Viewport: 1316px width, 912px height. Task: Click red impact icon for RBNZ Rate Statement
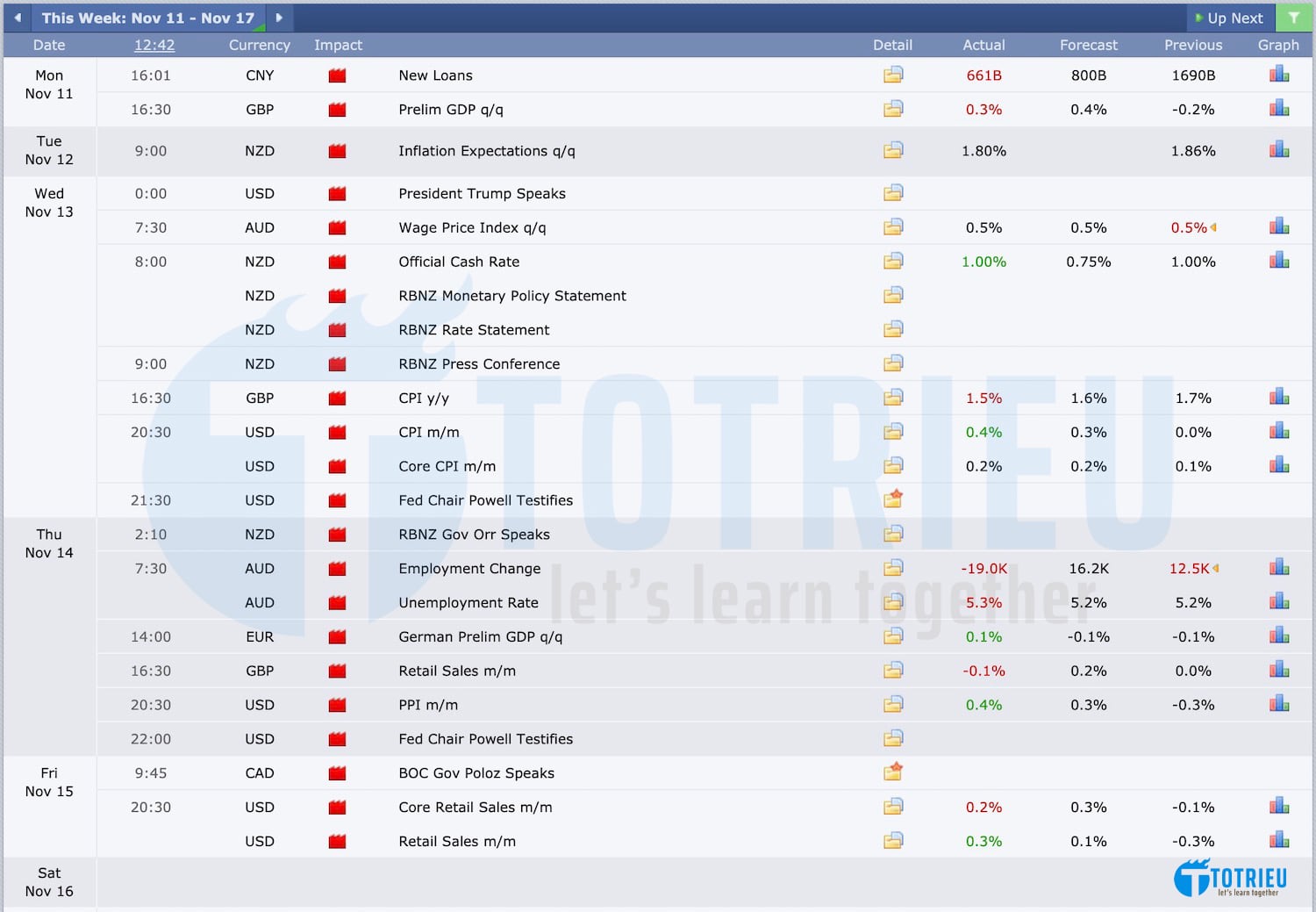pos(337,331)
